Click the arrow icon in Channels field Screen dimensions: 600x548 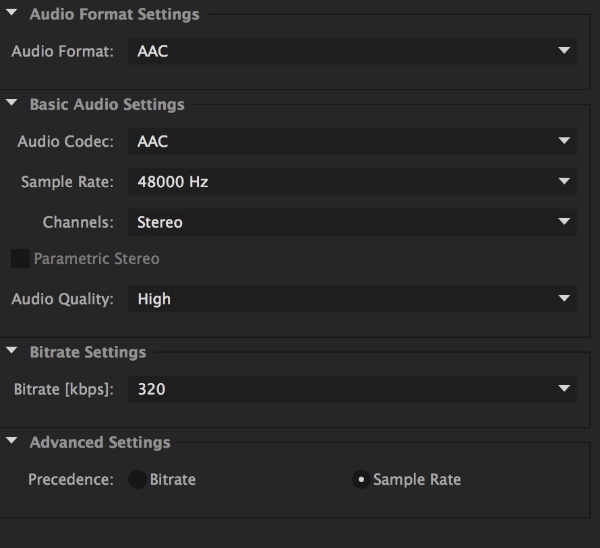click(x=564, y=221)
